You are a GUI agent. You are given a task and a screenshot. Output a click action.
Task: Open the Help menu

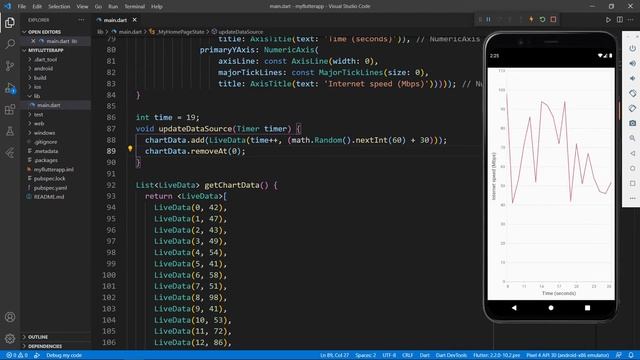pos(157,7)
